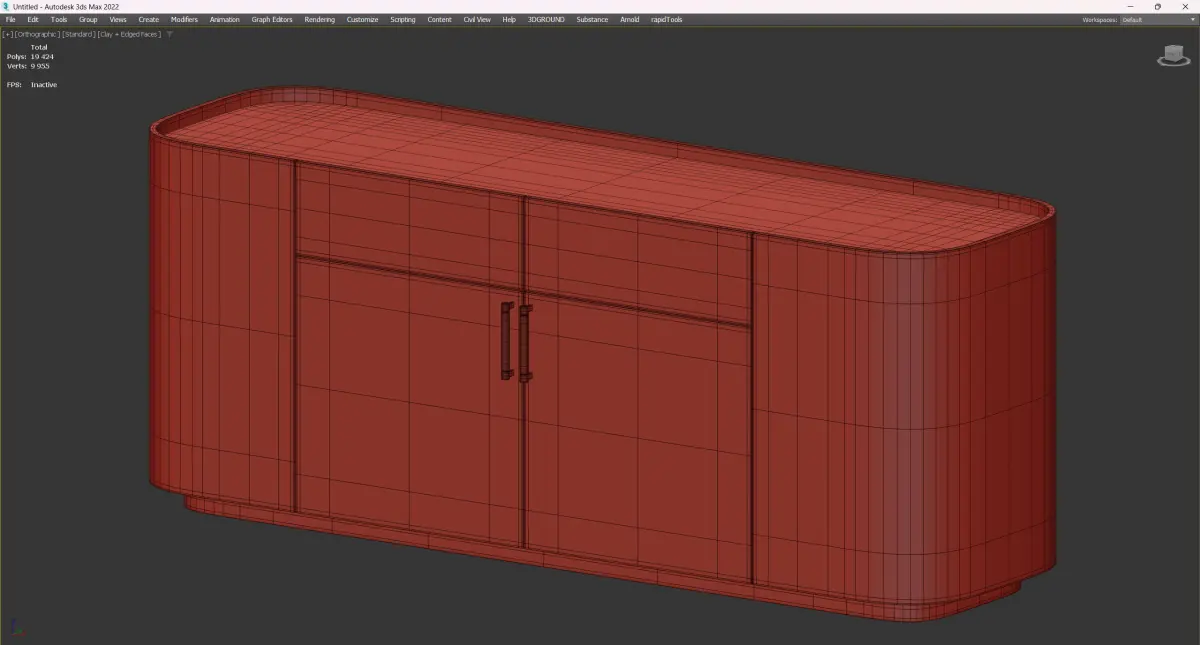Close the 3ds Max window
This screenshot has width=1200, height=645.
point(1186,6)
